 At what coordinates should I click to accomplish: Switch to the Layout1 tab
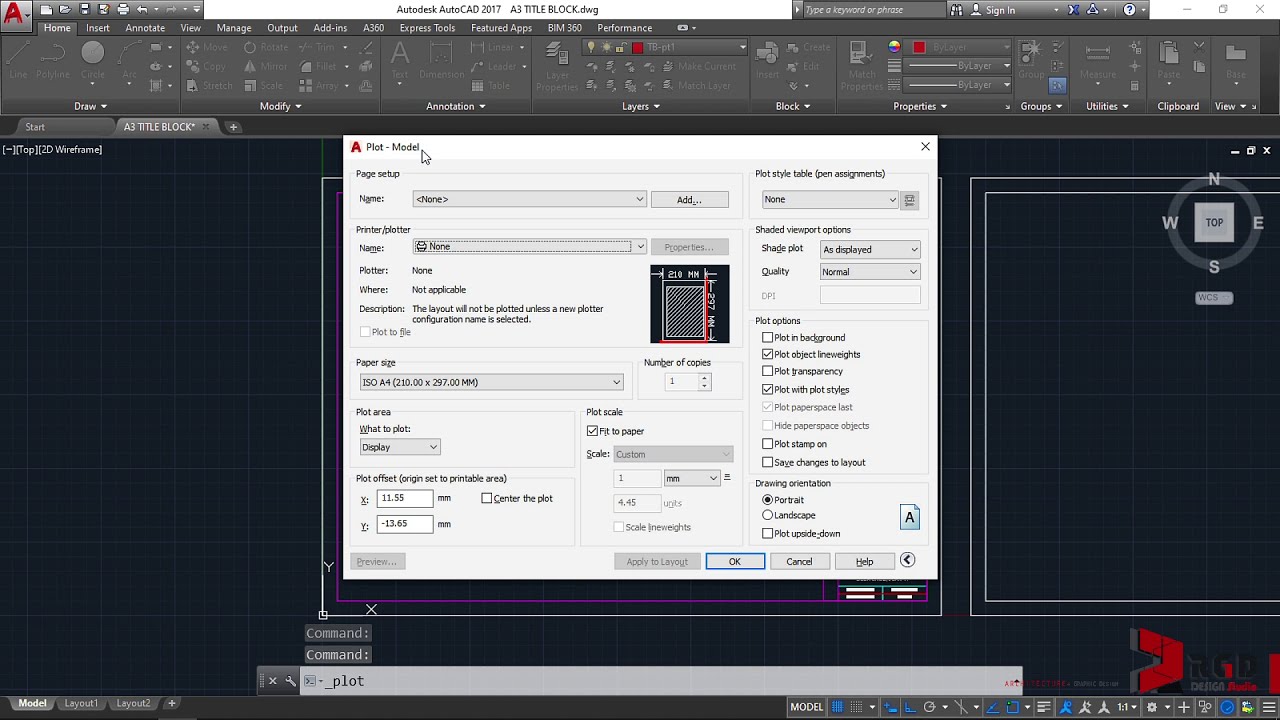pyautogui.click(x=82, y=703)
